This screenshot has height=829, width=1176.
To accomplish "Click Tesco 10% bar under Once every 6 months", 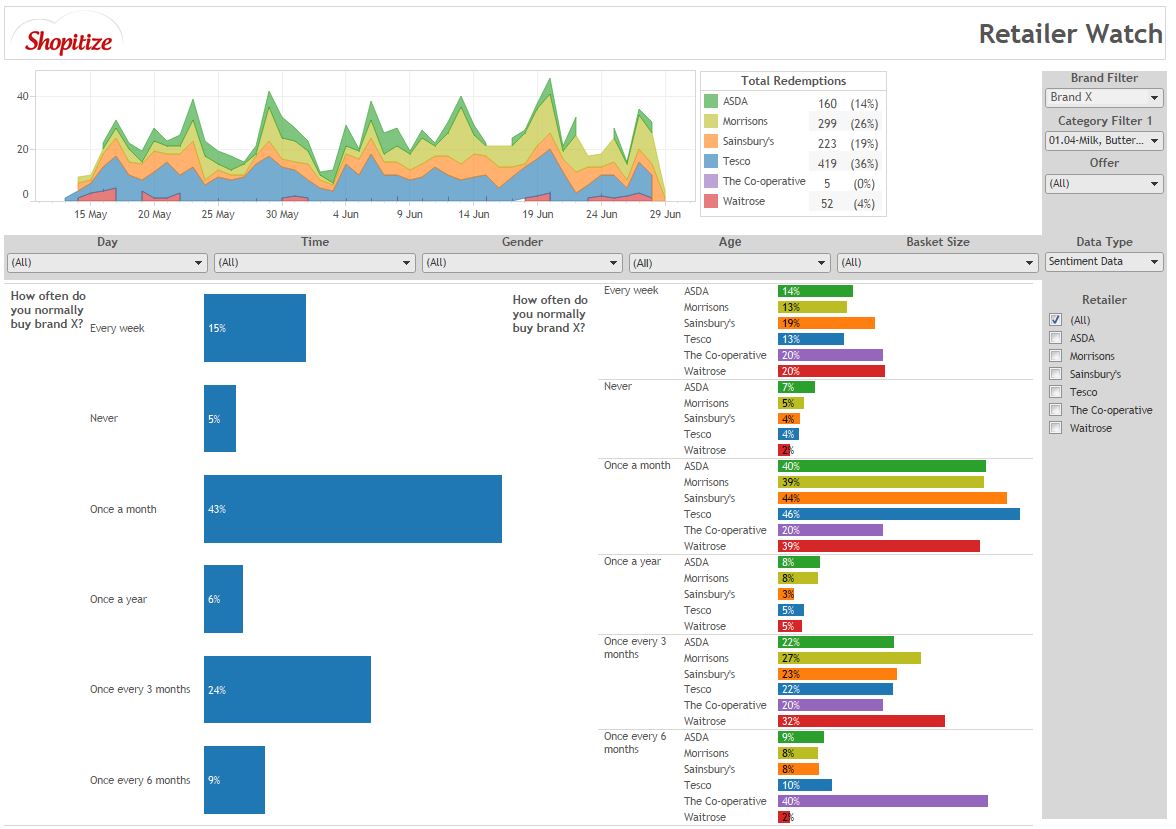I will click(x=805, y=785).
